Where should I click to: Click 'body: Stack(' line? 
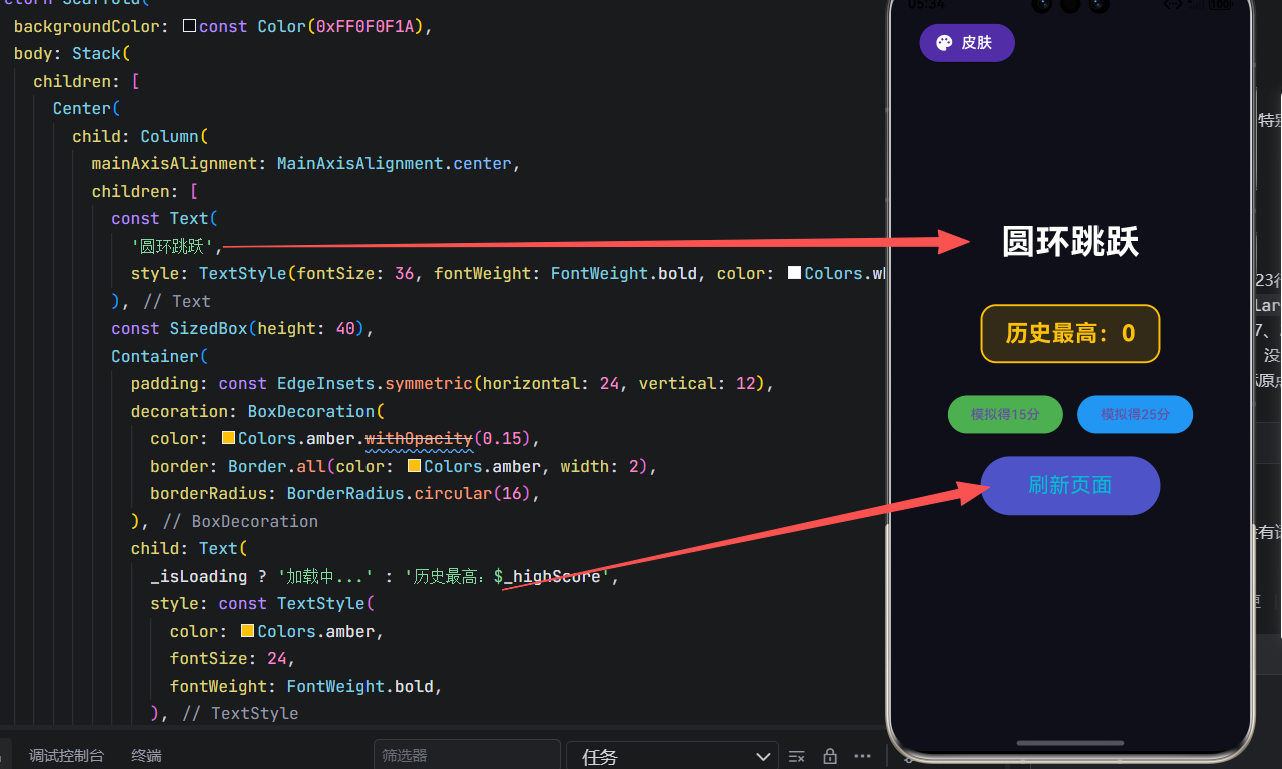pyautogui.click(x=72, y=53)
